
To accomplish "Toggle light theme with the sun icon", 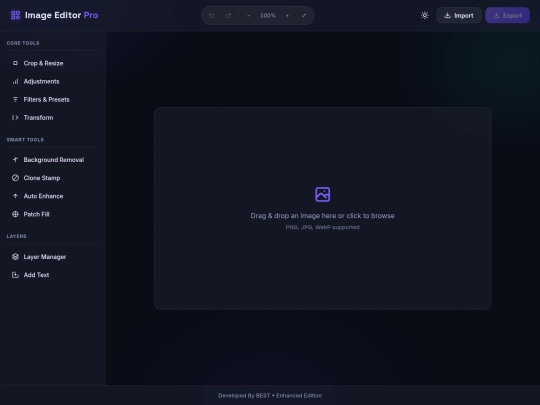I will tap(425, 15).
